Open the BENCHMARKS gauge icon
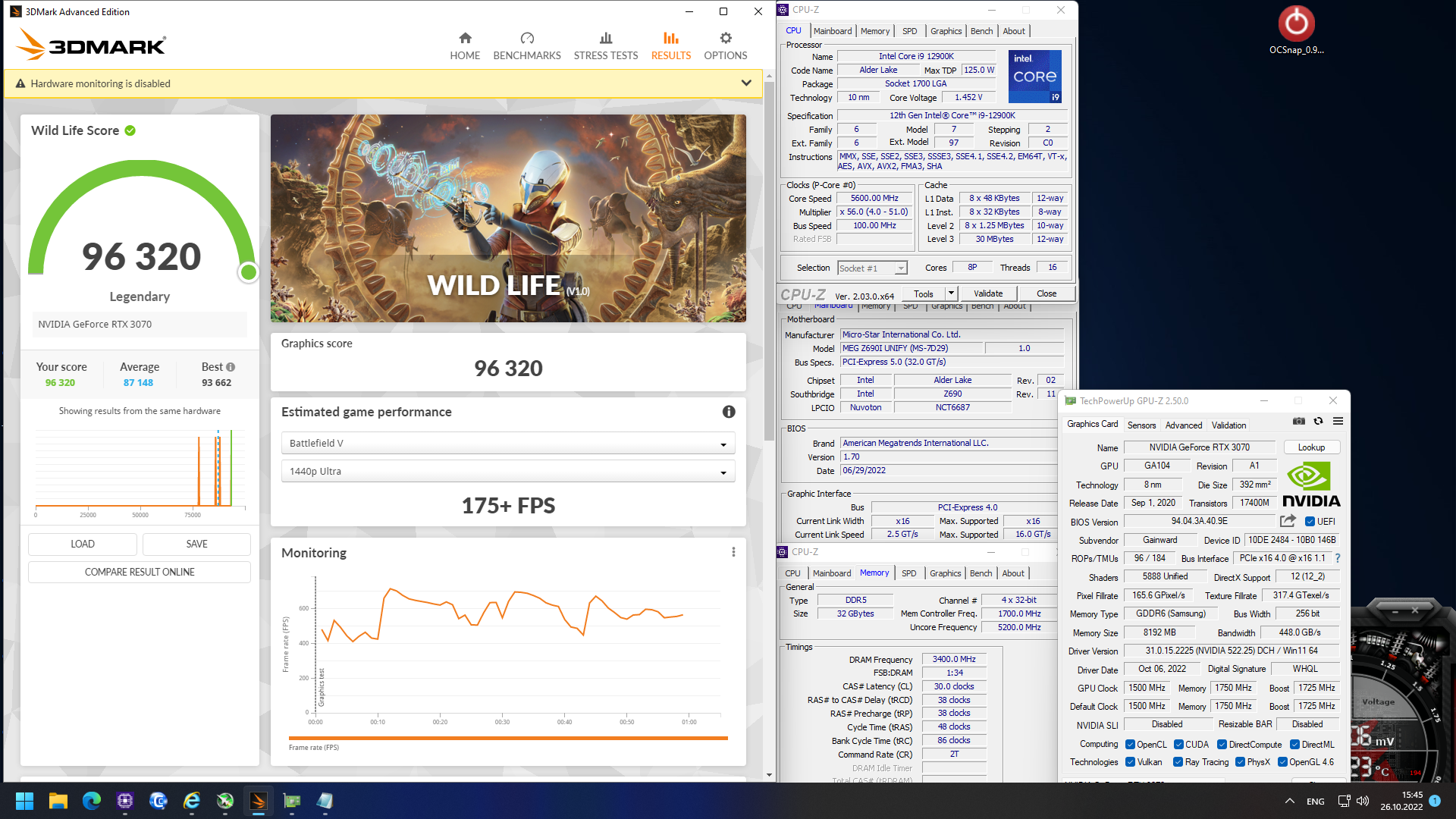This screenshot has height=819, width=1456. pyautogui.click(x=527, y=38)
